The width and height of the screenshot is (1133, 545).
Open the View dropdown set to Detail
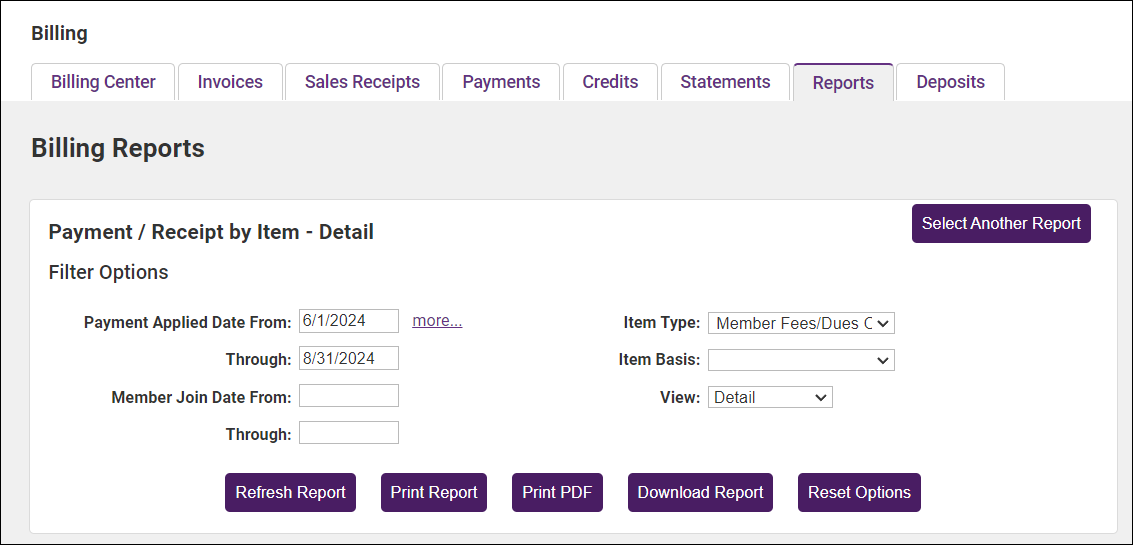point(769,397)
